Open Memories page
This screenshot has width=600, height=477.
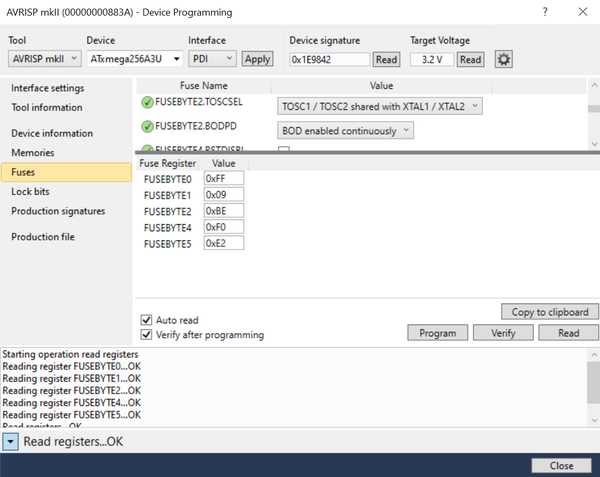coord(33,153)
